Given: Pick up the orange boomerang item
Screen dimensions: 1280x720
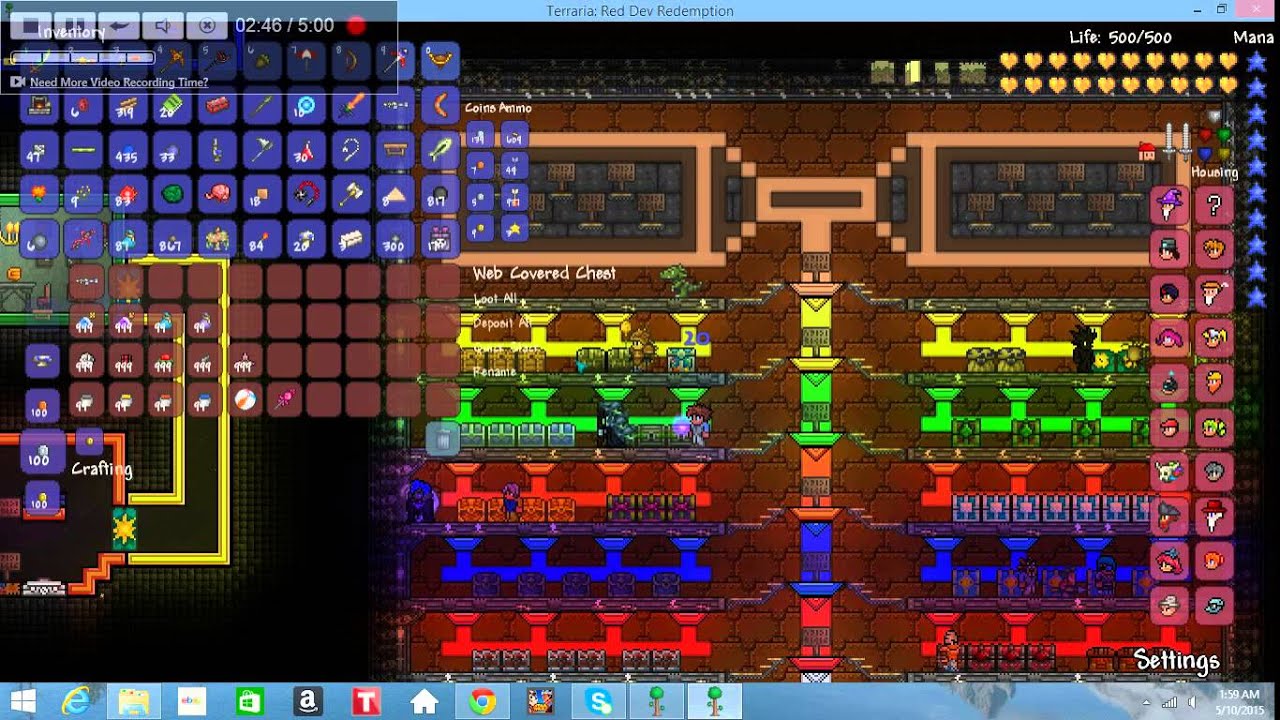Looking at the screenshot, I should point(440,106).
